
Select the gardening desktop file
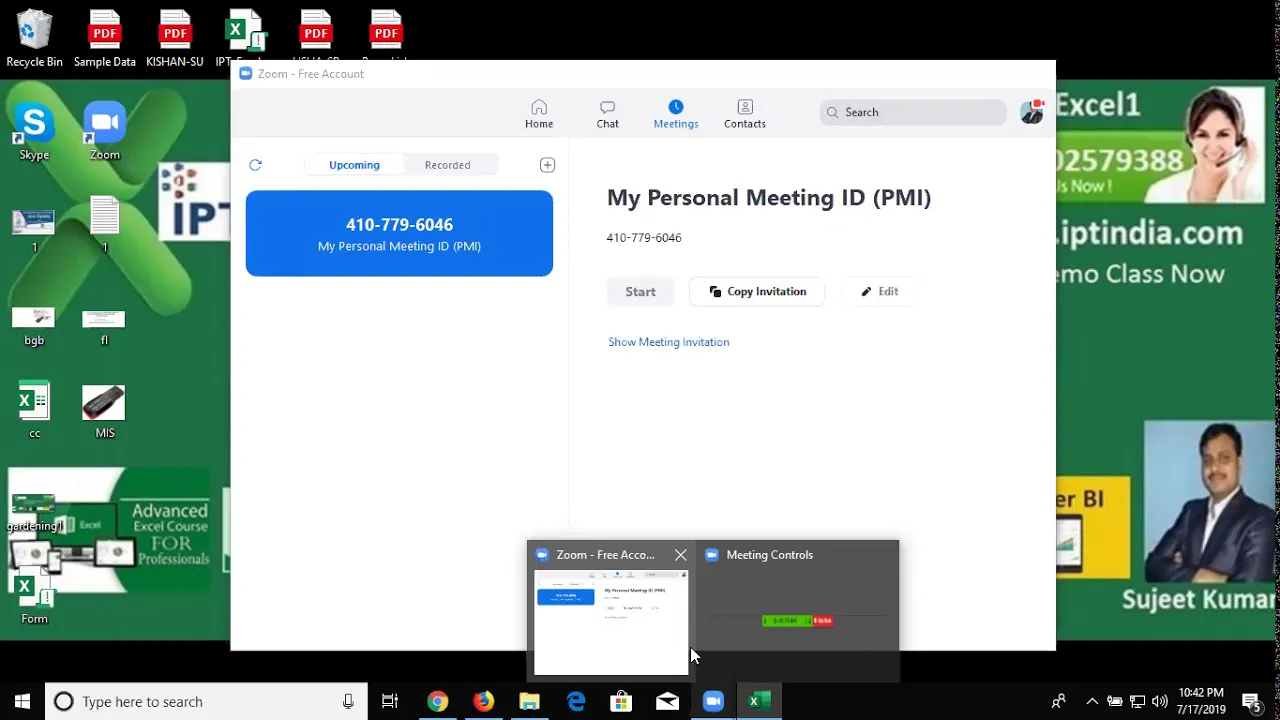pyautogui.click(x=34, y=512)
